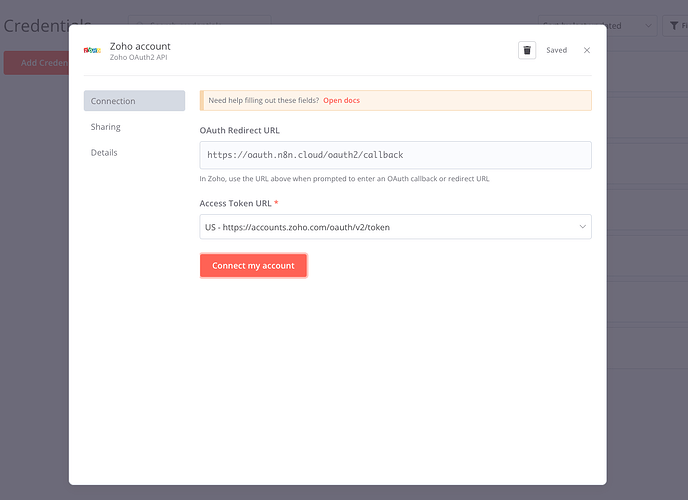Click Add Credential button in background page
Screen dimensions: 688x500
[36, 63]
